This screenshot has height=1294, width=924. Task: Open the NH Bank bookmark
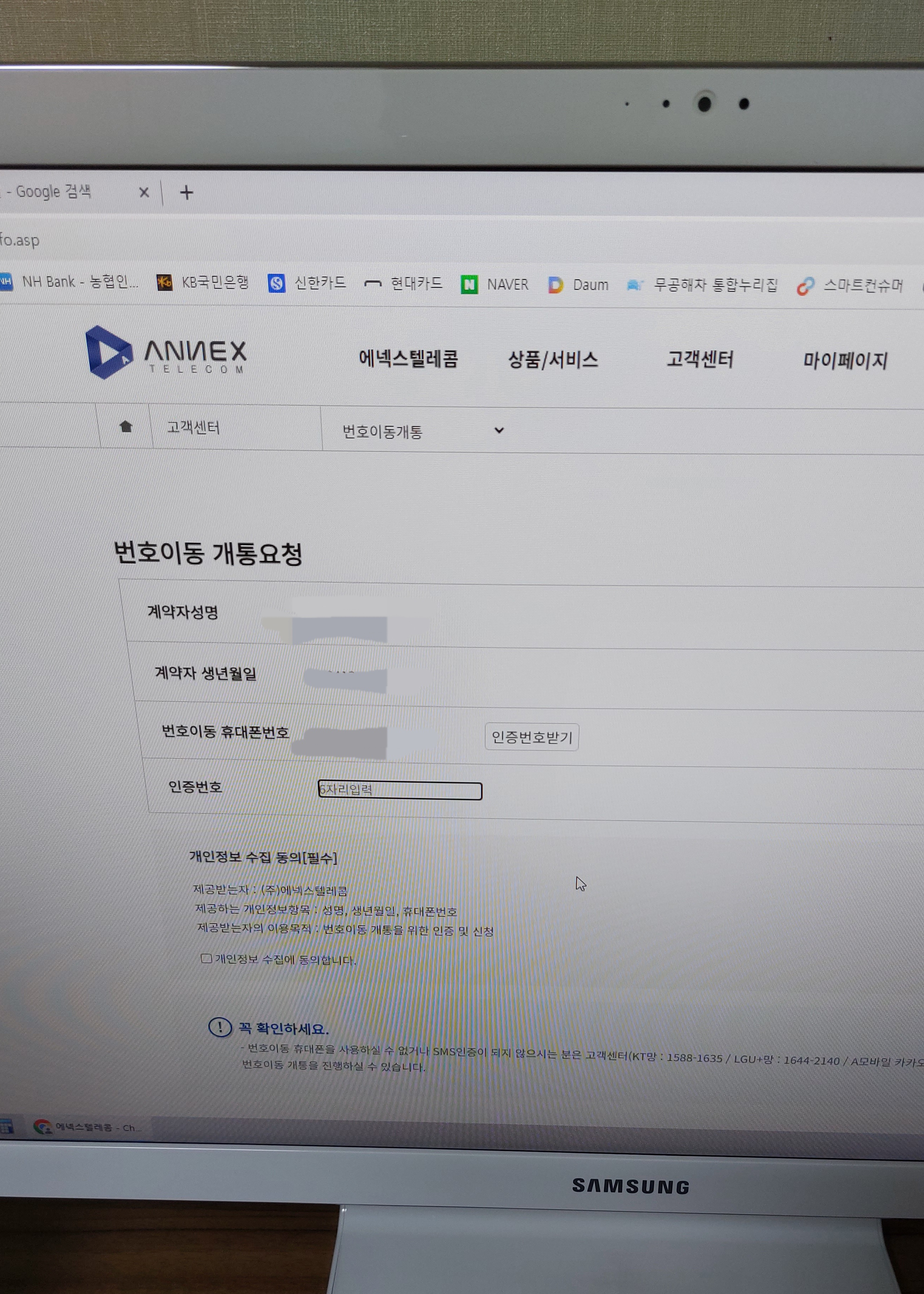pos(79,282)
